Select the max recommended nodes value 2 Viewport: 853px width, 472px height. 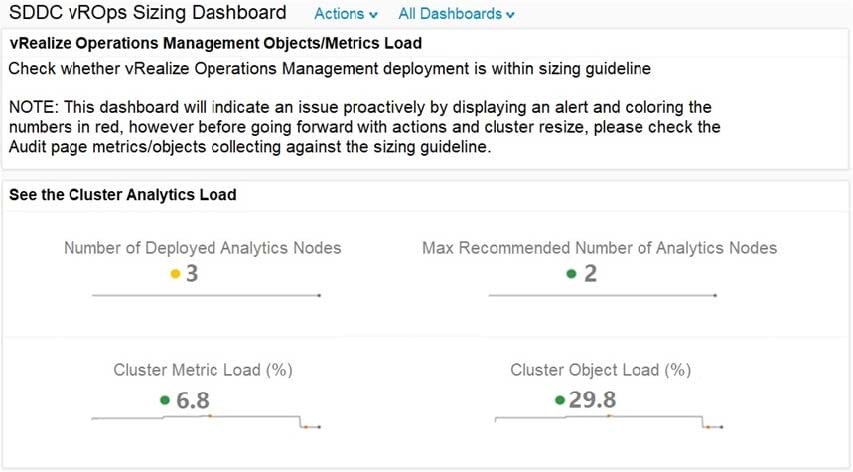[x=590, y=273]
